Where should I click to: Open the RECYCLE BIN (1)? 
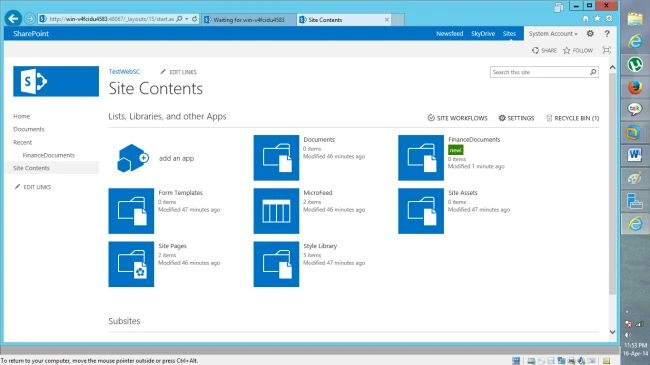coord(572,118)
